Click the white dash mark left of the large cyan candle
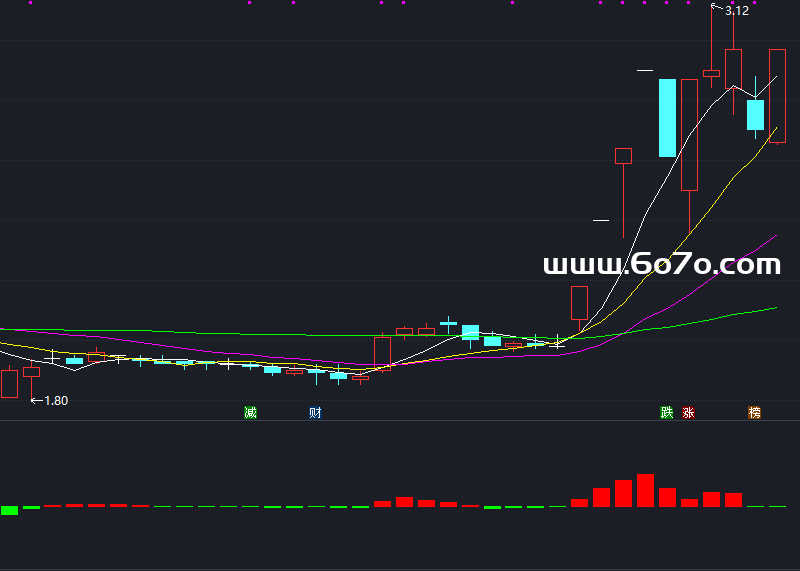The height and width of the screenshot is (571, 800). [645, 71]
